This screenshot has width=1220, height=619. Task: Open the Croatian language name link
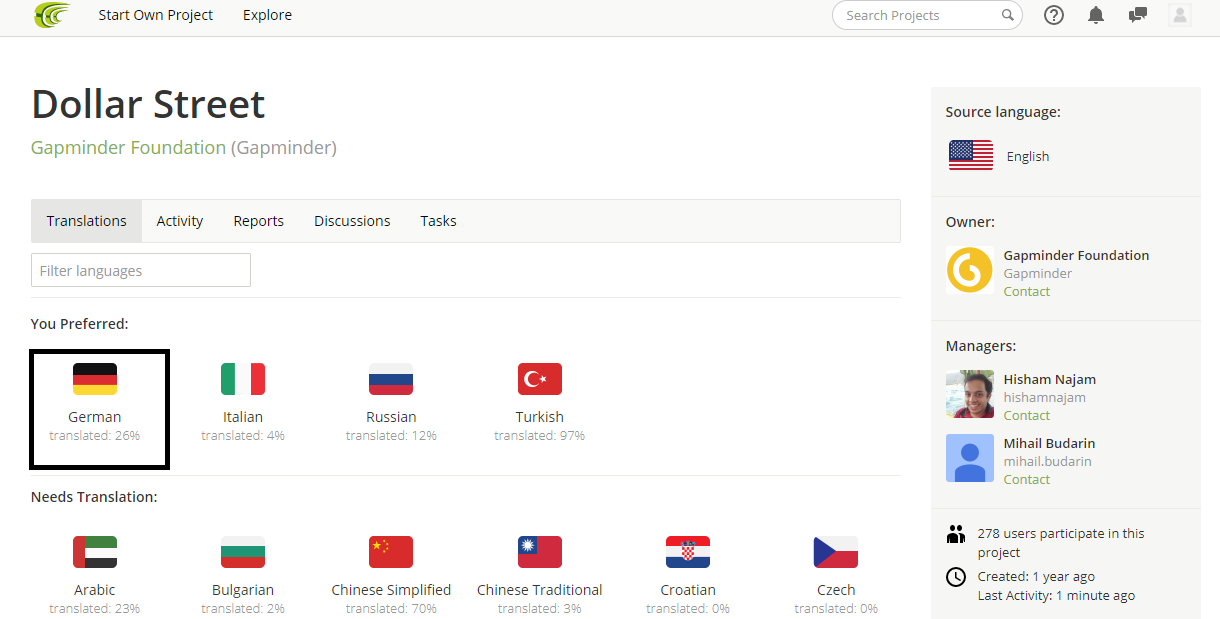688,590
